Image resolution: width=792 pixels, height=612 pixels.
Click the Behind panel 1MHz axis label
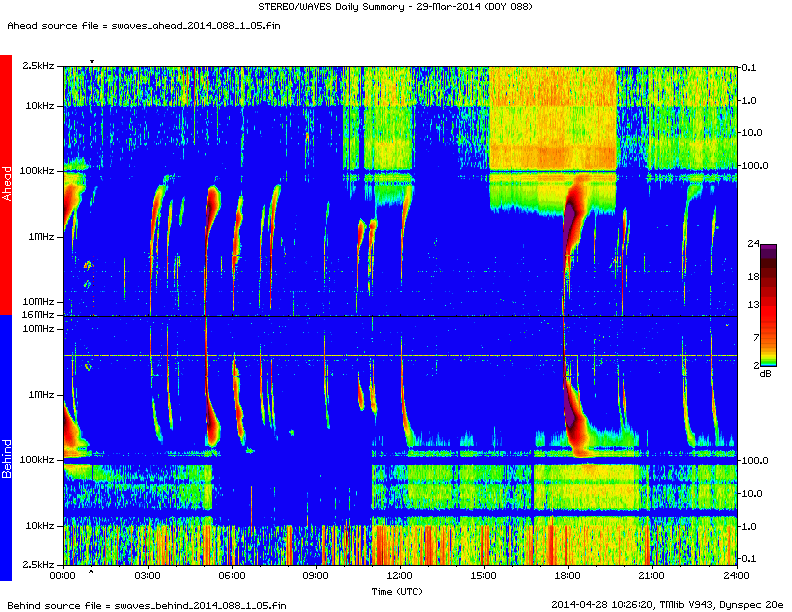41,395
